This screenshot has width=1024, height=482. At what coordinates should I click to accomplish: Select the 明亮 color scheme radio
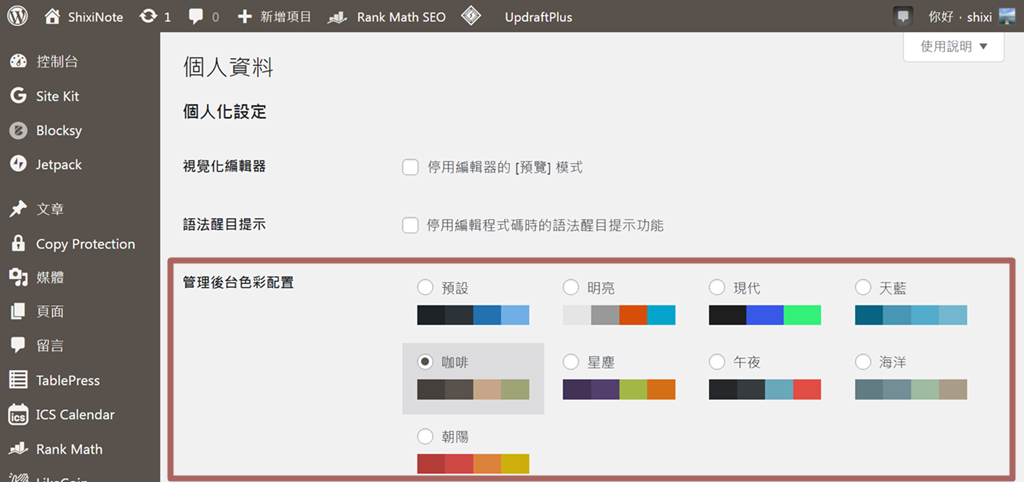coord(571,287)
